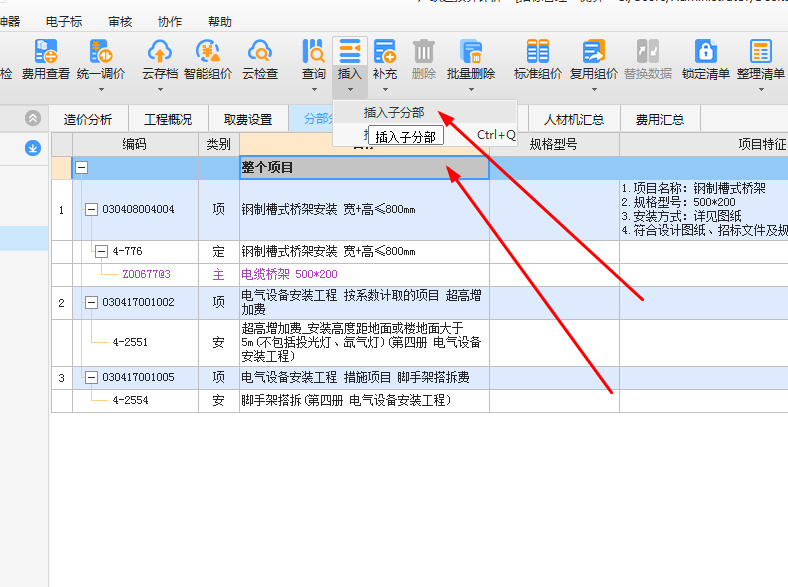Screen dimensions: 788x587
Task: Switch to the 造价分析 tab
Action: click(88, 120)
